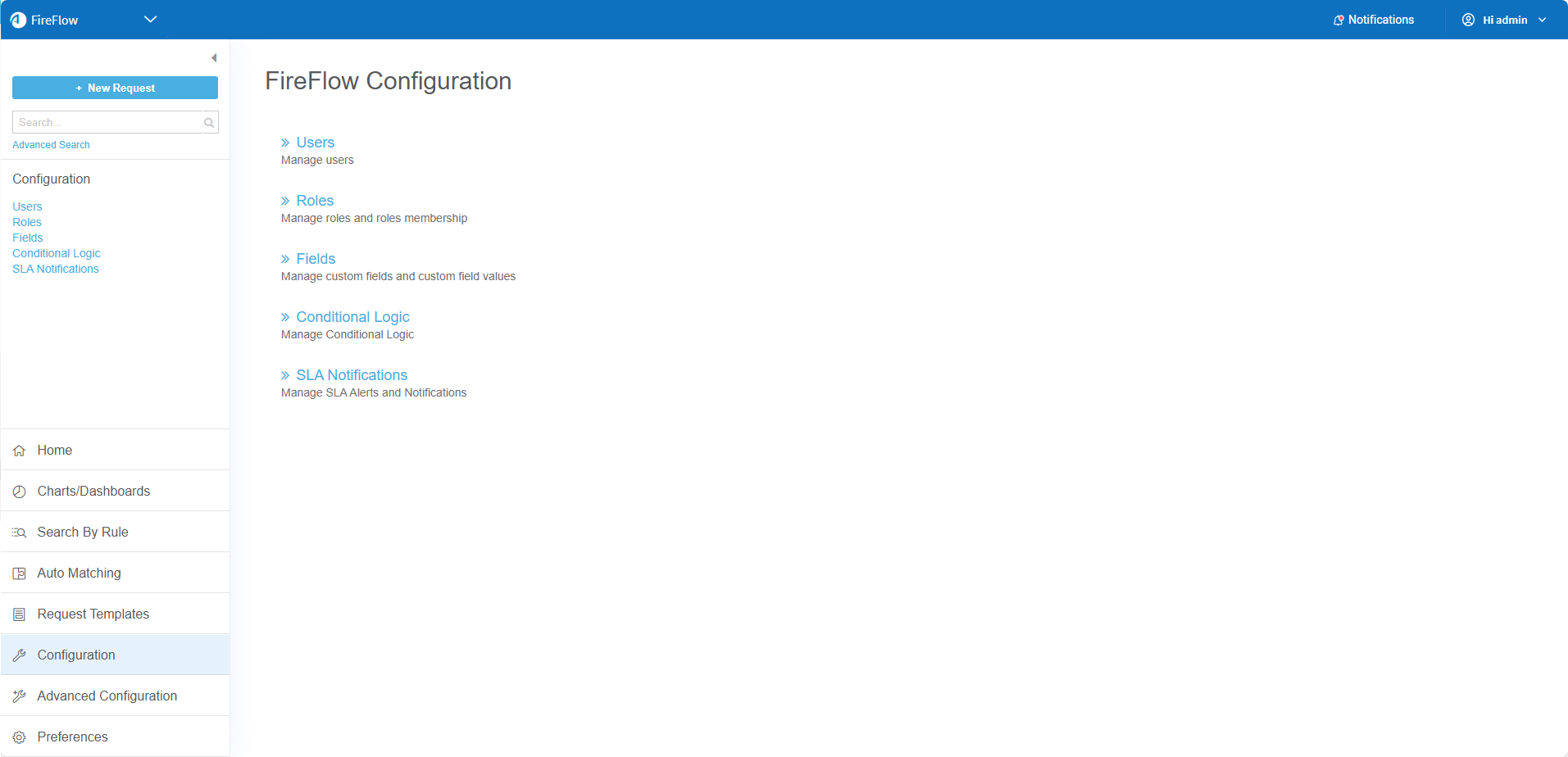Focus the Search input field

pyautogui.click(x=107, y=123)
